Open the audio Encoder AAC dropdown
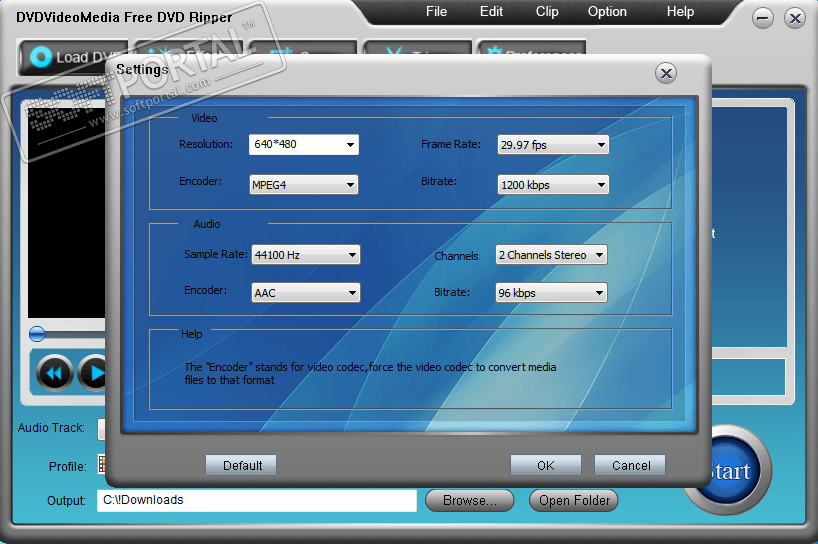Image resolution: width=818 pixels, height=544 pixels. [x=306, y=293]
